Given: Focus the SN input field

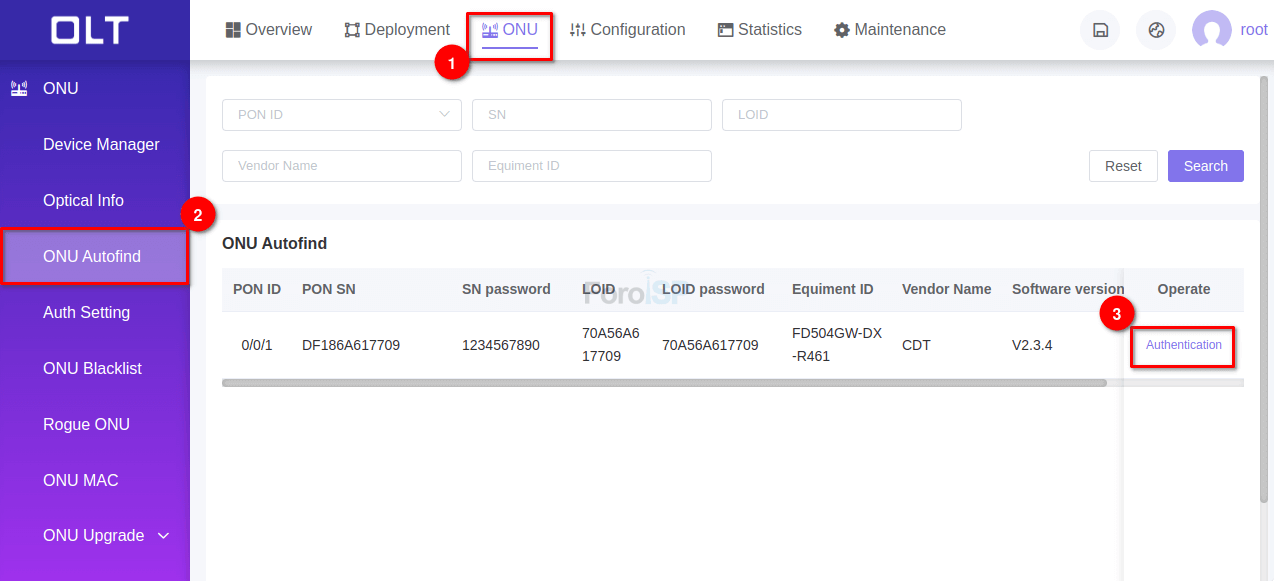Looking at the screenshot, I should tap(591, 115).
